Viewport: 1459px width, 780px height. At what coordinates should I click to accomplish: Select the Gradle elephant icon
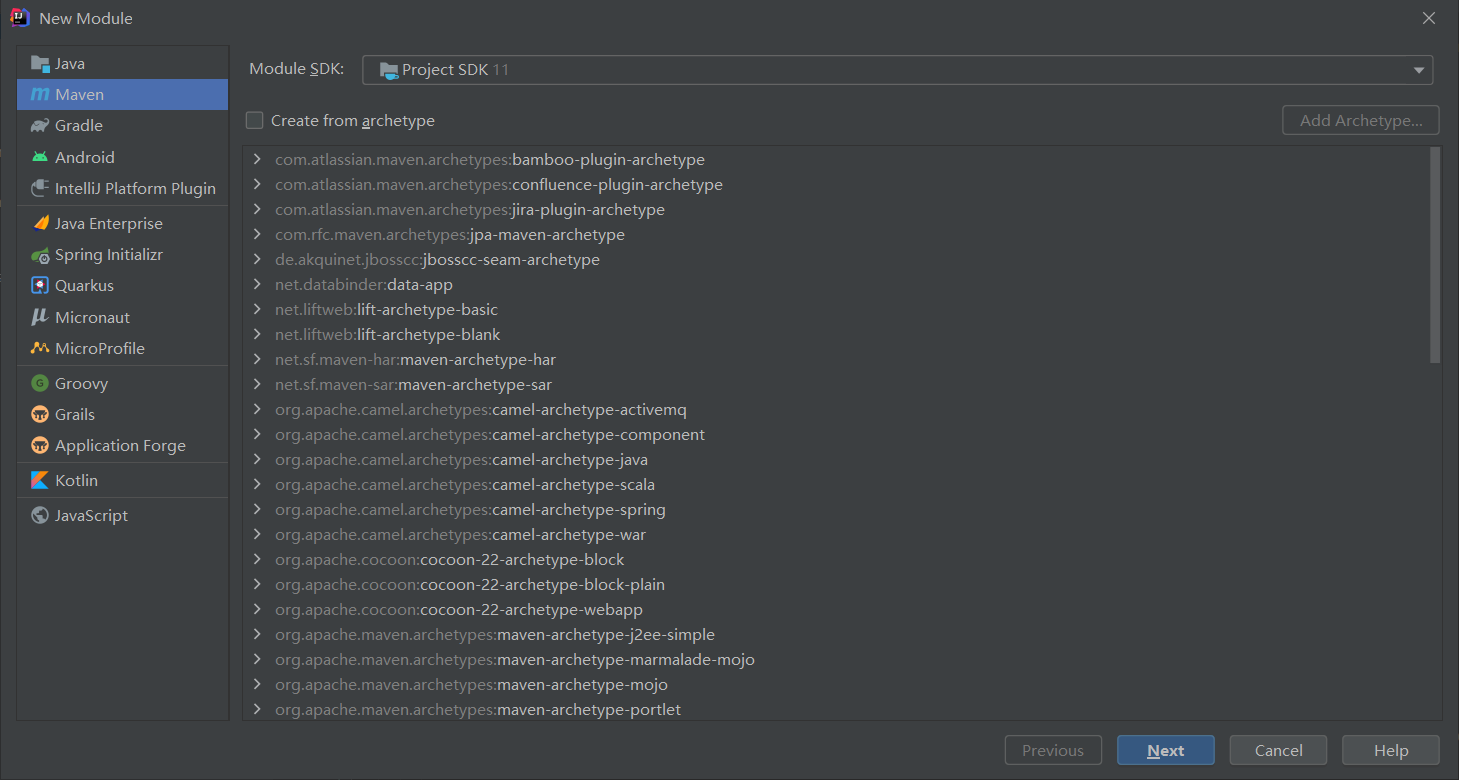[40, 126]
